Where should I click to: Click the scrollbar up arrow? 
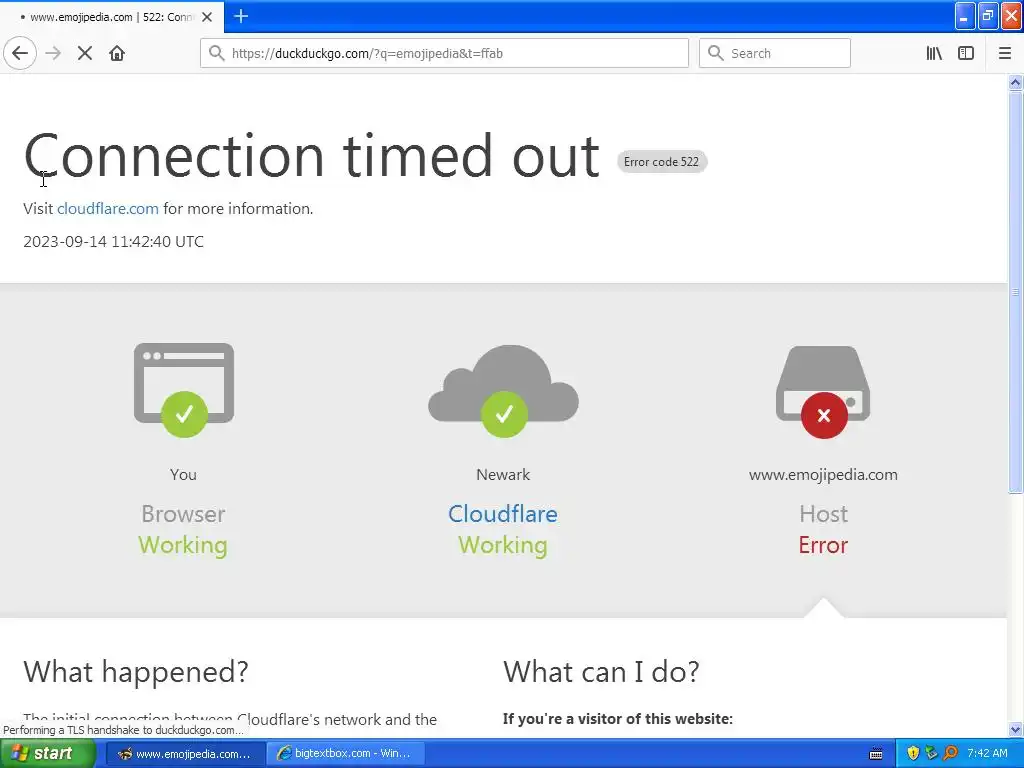(1015, 82)
